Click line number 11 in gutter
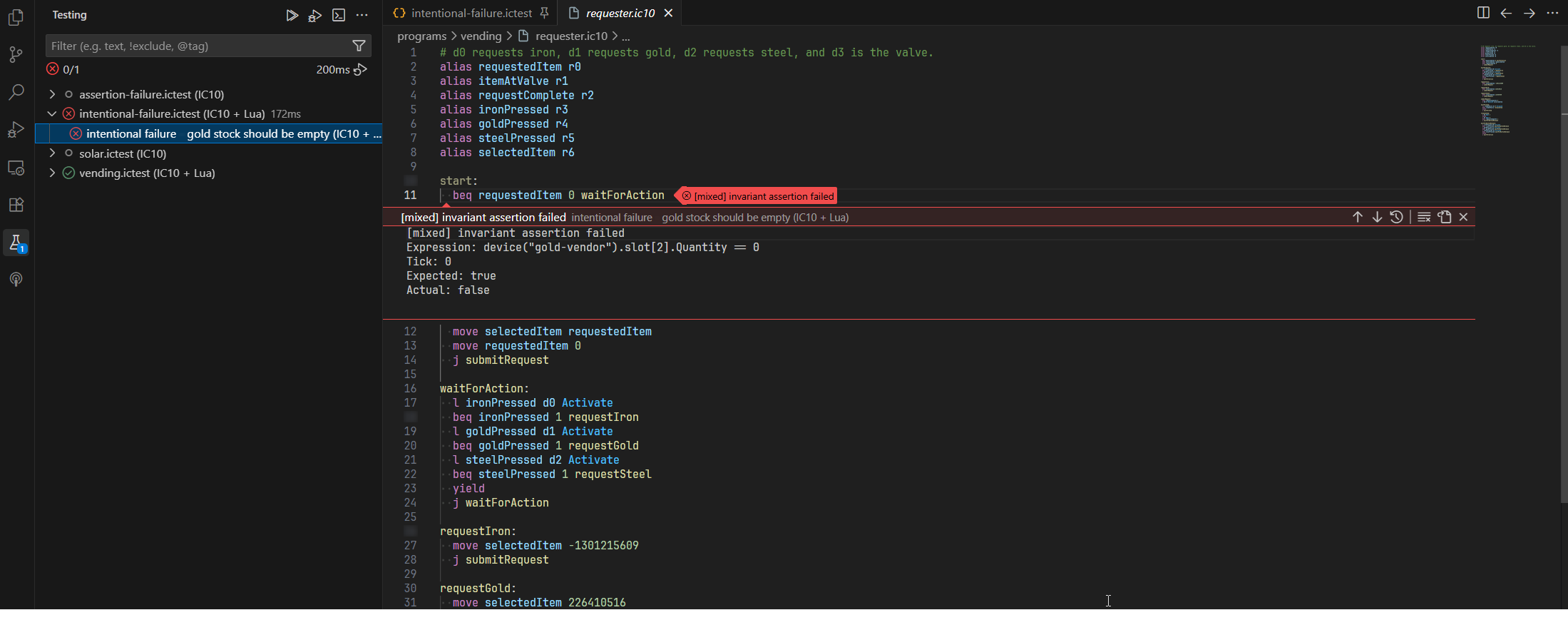 coord(410,195)
